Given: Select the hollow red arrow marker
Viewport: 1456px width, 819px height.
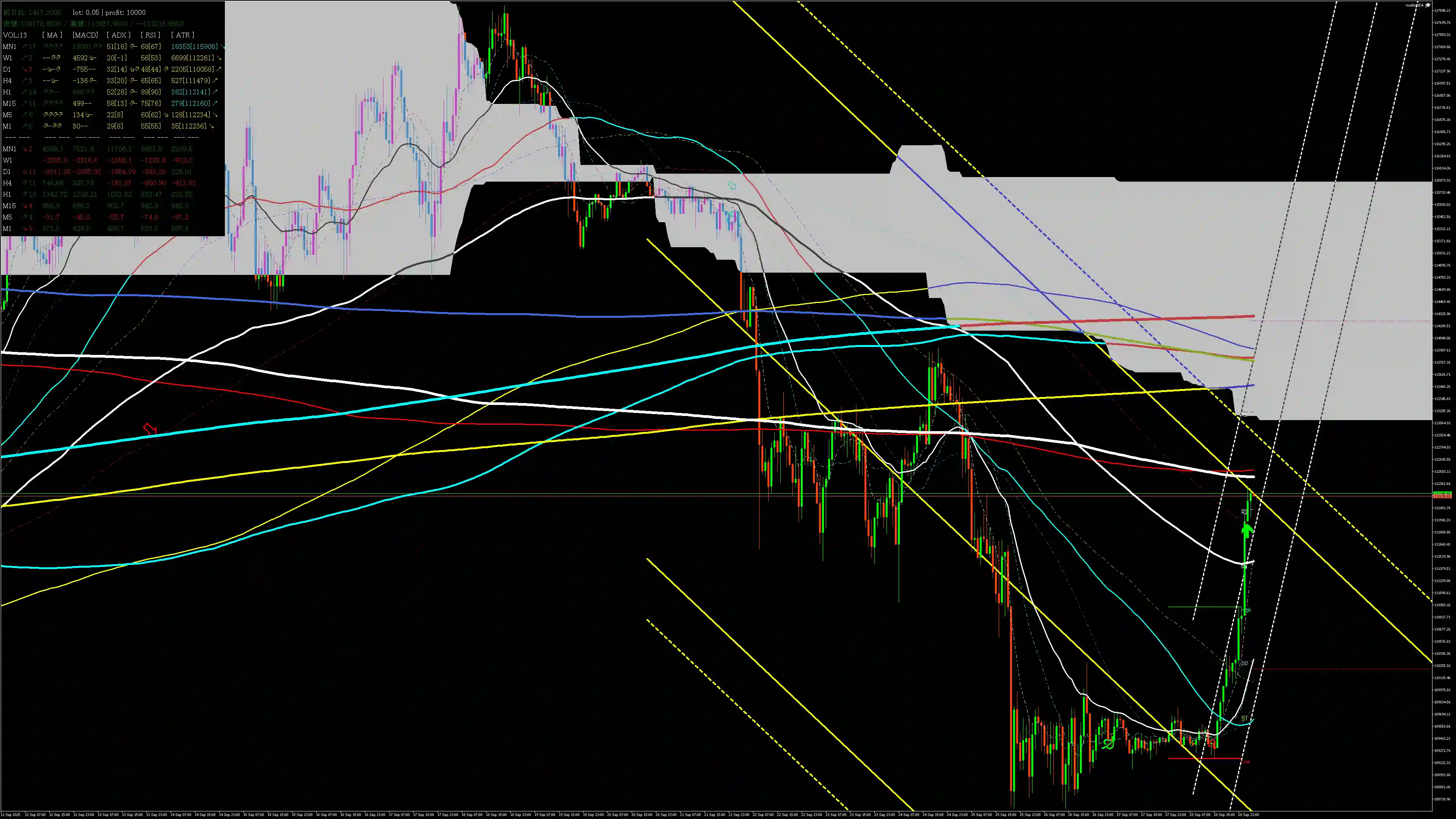Looking at the screenshot, I should (149, 430).
